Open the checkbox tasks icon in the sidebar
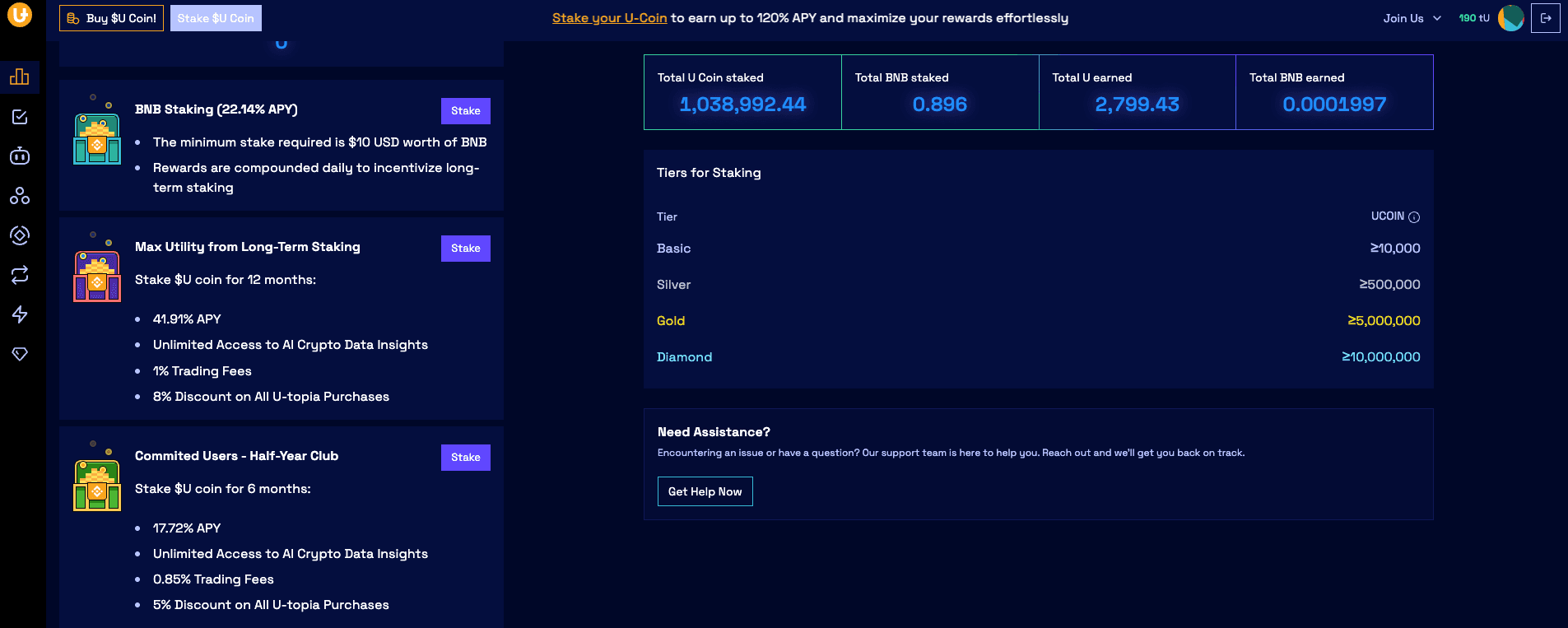The image size is (1568, 628). pyautogui.click(x=20, y=117)
